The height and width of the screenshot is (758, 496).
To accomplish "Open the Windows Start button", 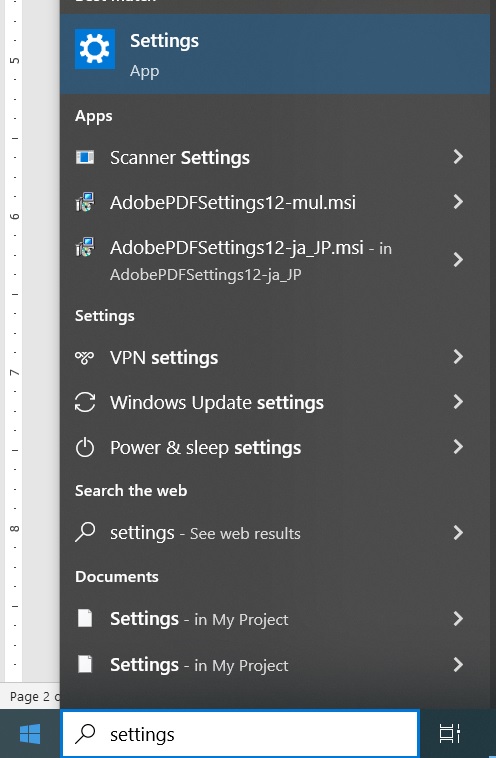I will [30, 734].
